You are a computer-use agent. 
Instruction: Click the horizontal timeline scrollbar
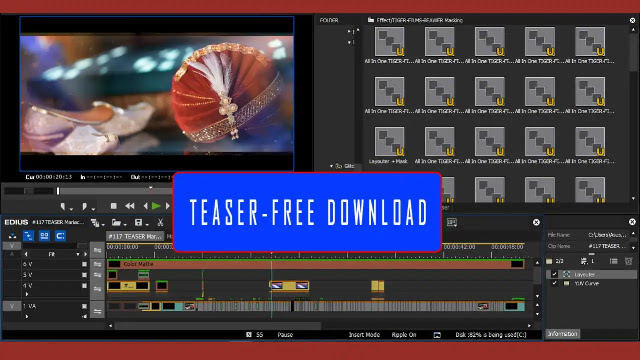coord(218,325)
